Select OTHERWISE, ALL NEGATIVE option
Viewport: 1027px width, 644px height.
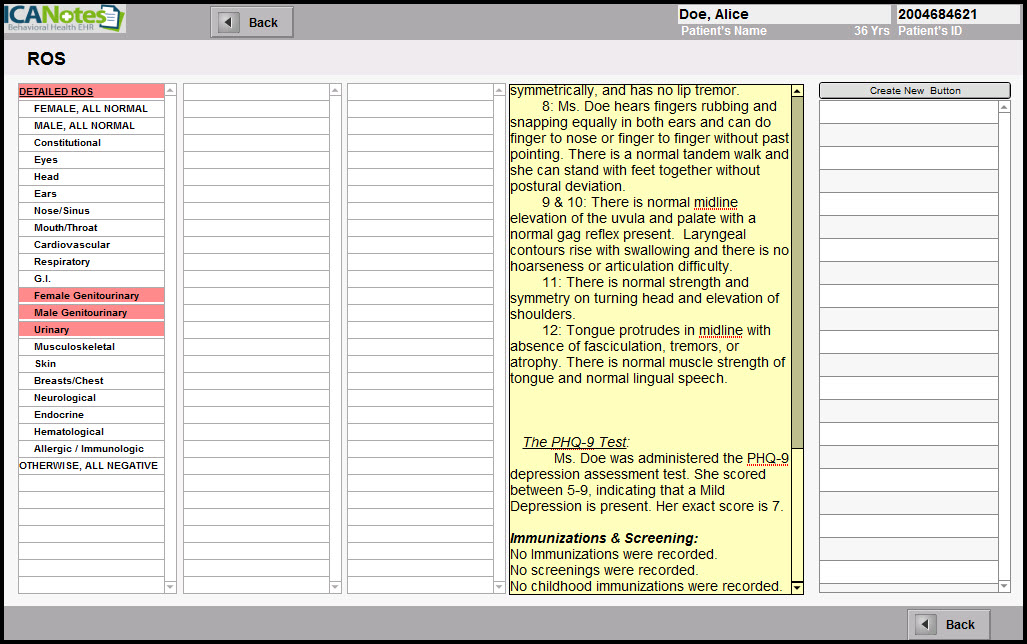(88, 466)
